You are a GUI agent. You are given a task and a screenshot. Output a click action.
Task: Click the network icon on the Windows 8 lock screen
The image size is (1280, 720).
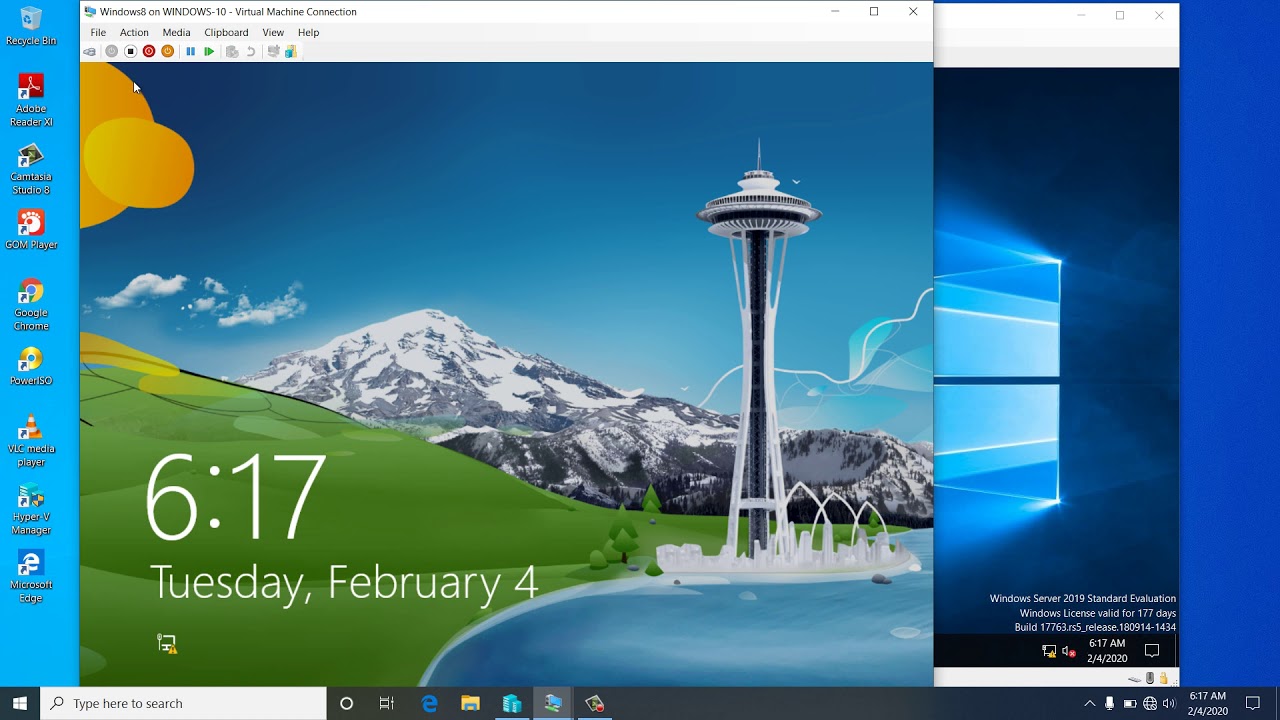point(167,644)
